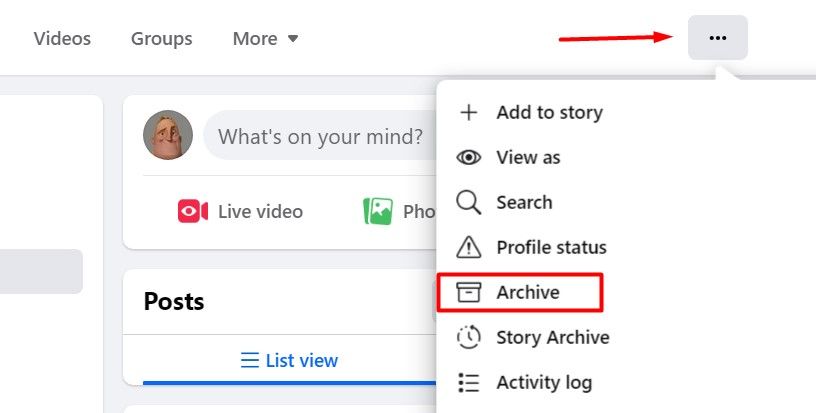Open the three-dots profile options button

718,37
